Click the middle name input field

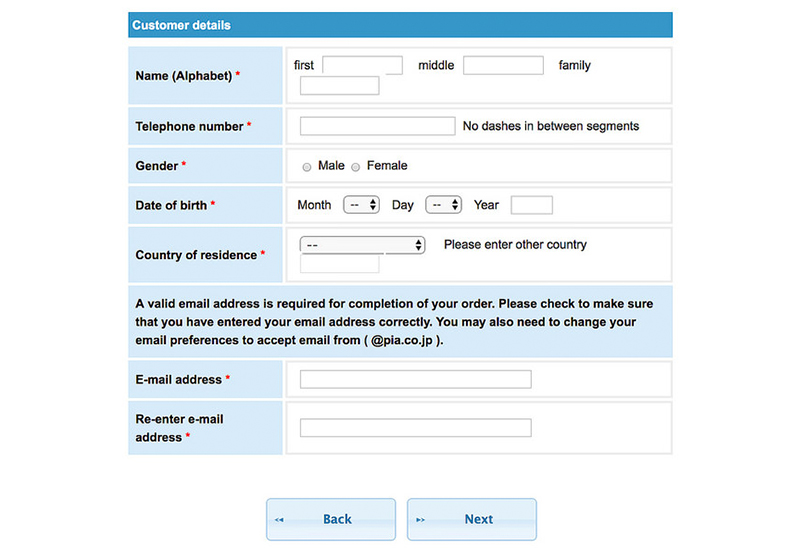(502, 66)
